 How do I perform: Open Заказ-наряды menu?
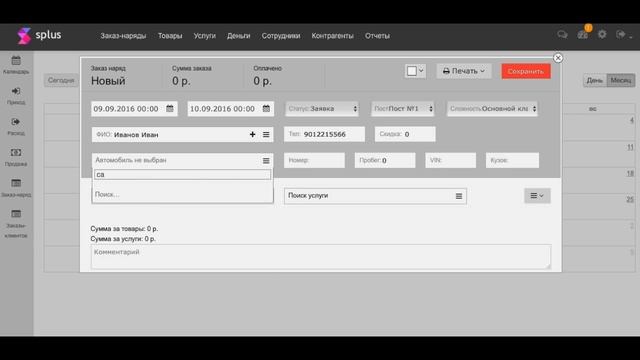tap(123, 36)
